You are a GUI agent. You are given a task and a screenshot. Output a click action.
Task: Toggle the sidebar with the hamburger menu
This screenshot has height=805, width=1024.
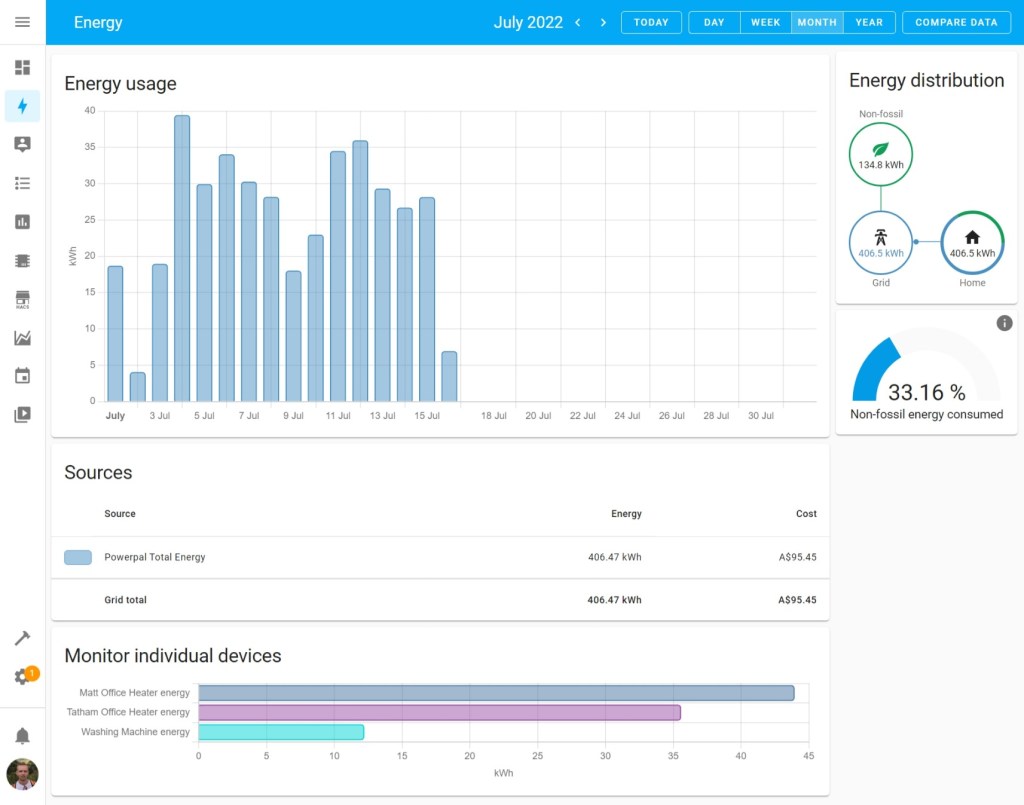point(22,22)
